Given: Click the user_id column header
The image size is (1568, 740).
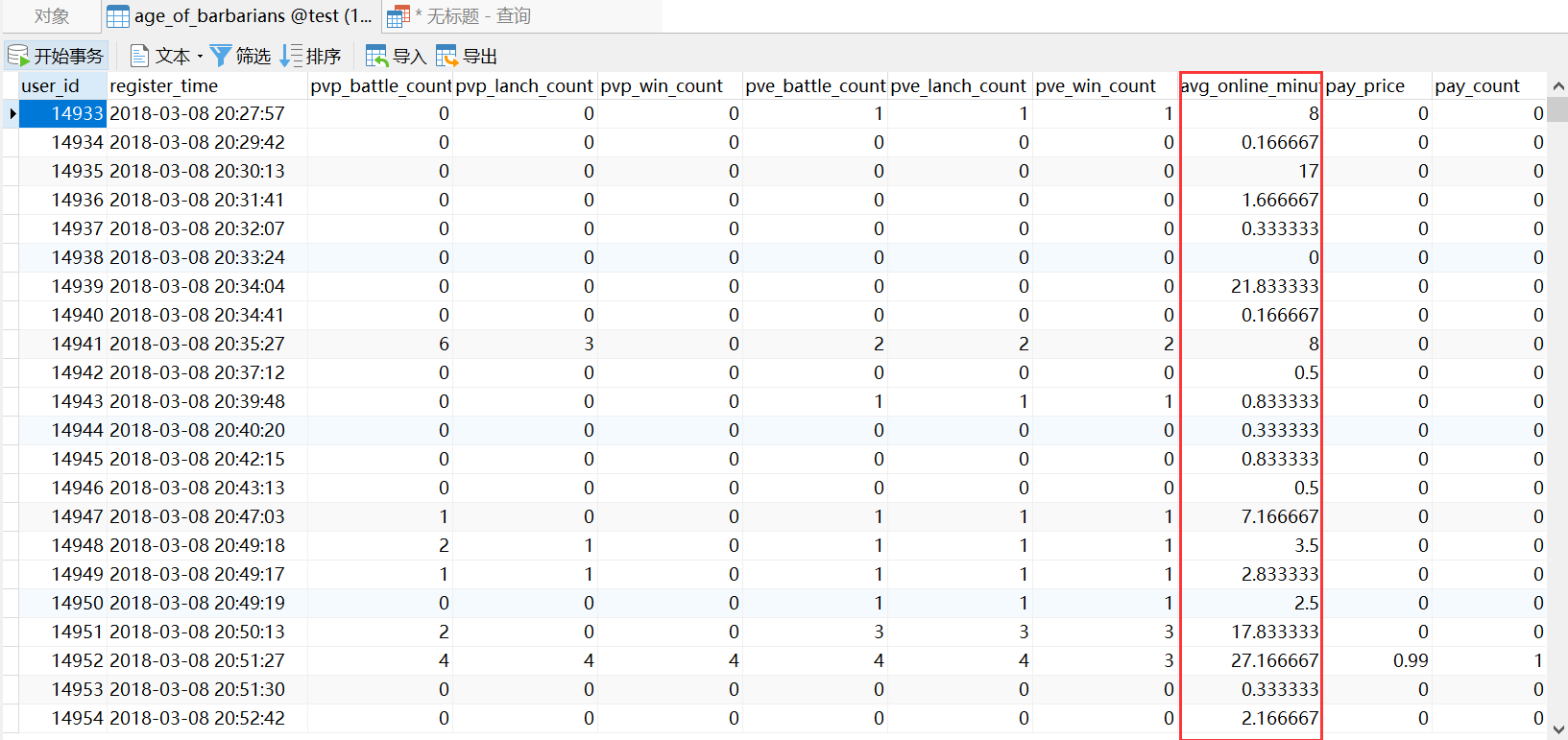Looking at the screenshot, I should (62, 85).
